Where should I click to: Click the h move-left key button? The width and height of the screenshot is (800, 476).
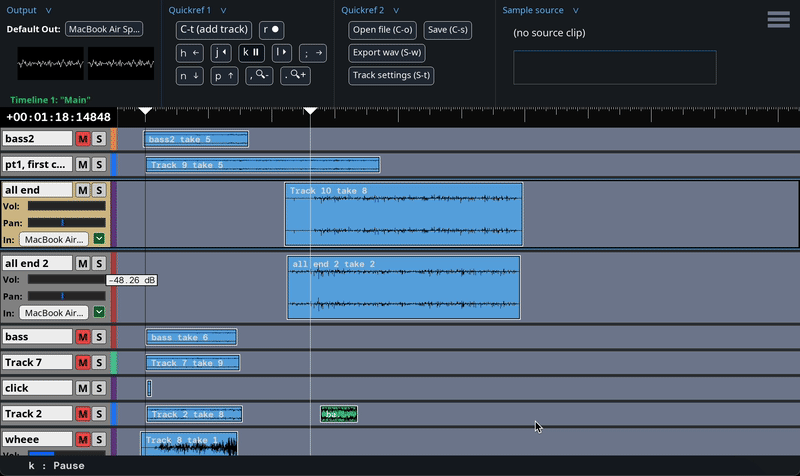coord(190,53)
